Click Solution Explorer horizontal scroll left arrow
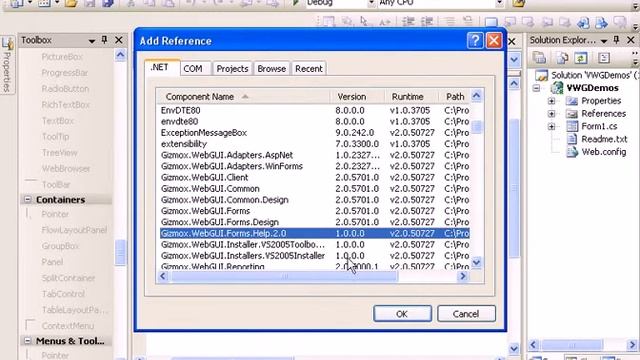Image resolution: width=640 pixels, height=360 pixels. 533,345
